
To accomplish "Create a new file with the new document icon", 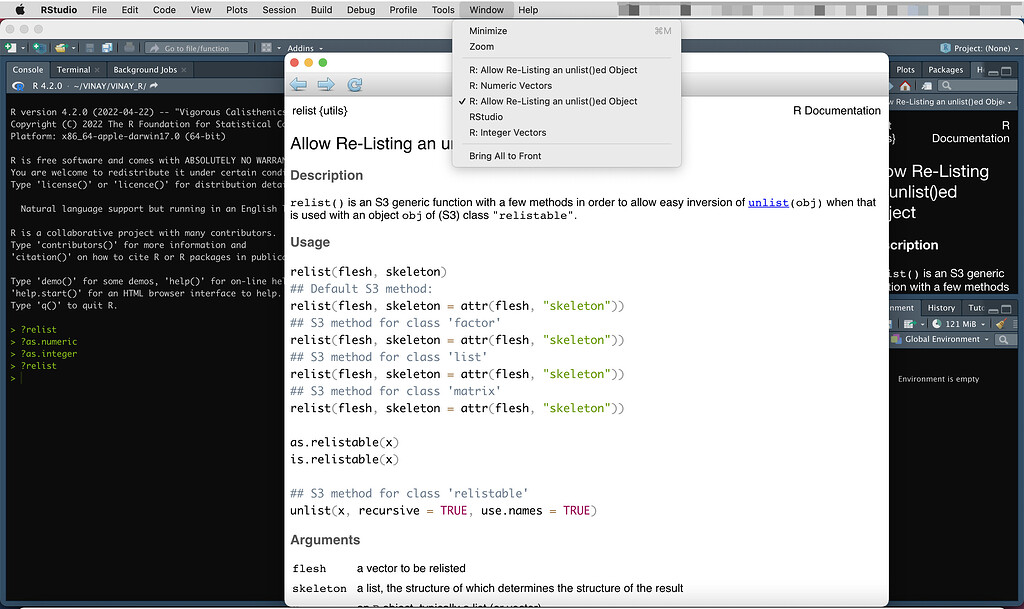I will click(x=10, y=47).
